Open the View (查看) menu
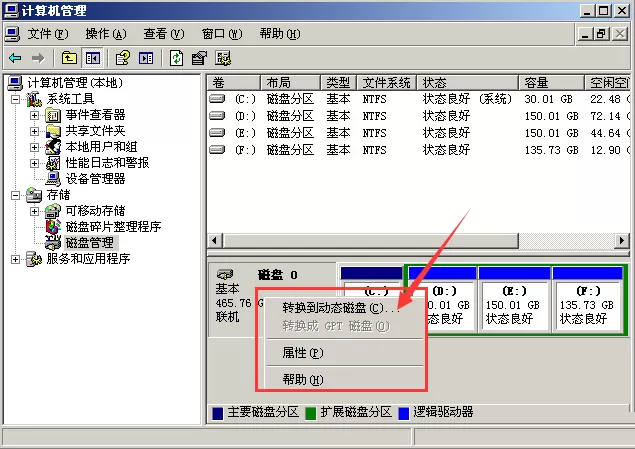The image size is (635, 449). point(164,34)
